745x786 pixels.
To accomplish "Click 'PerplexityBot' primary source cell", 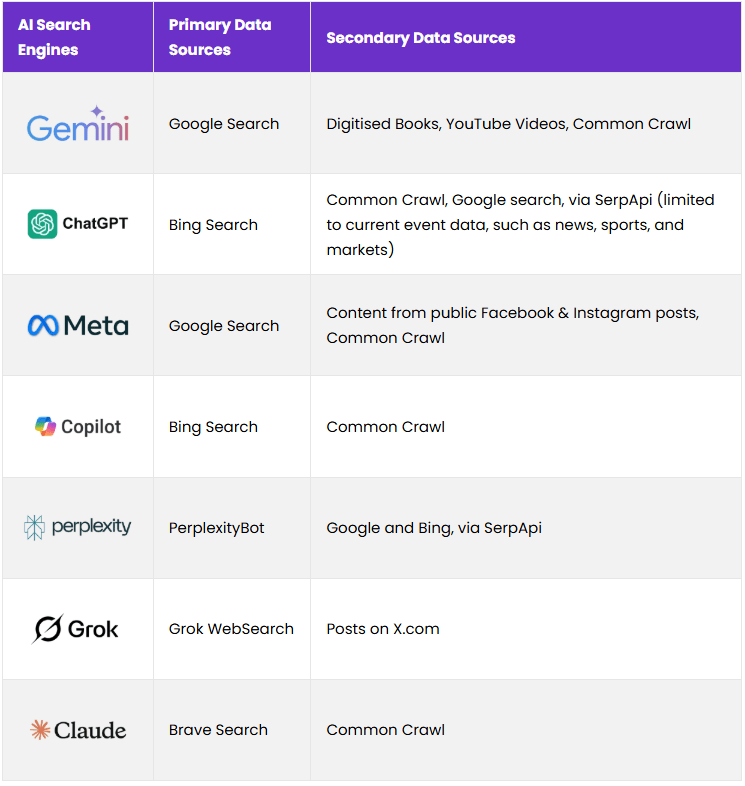I will tap(217, 528).
